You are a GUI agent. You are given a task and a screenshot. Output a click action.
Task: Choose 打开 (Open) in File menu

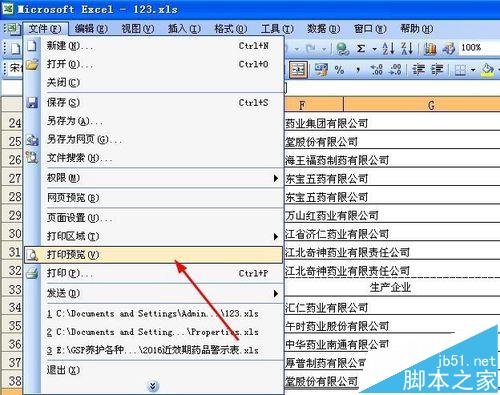[x=153, y=64]
